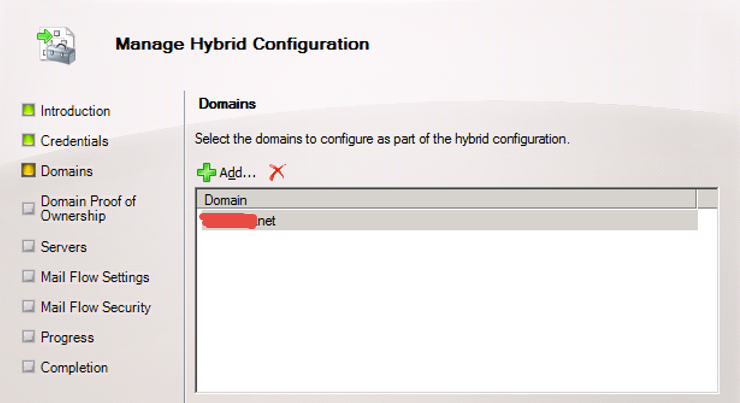This screenshot has height=403, width=740.
Task: Go to the Credentials step
Action: tap(74, 141)
